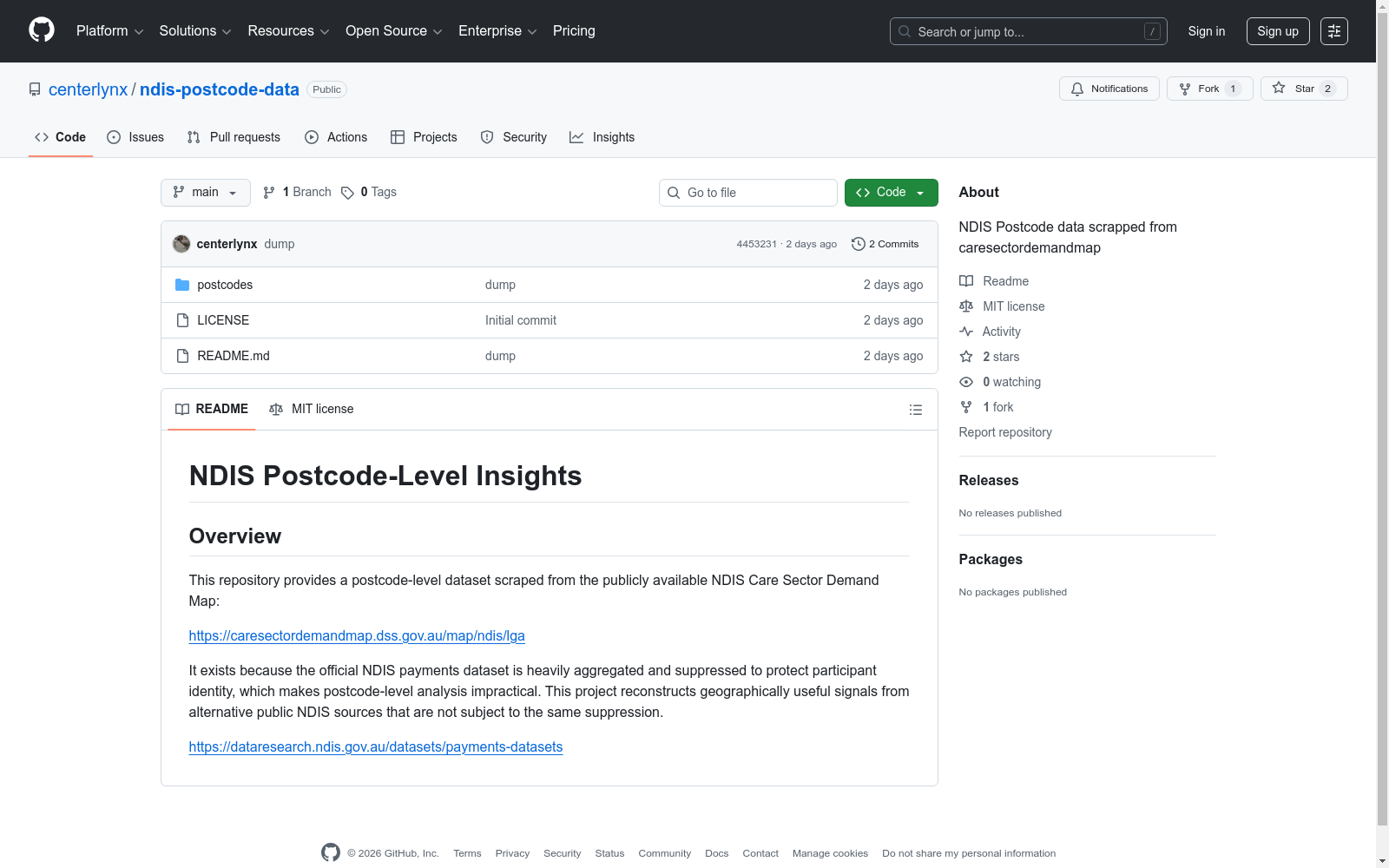Open the command palette icon button
Screen dimensions: 1389x868
pyautogui.click(x=1334, y=31)
